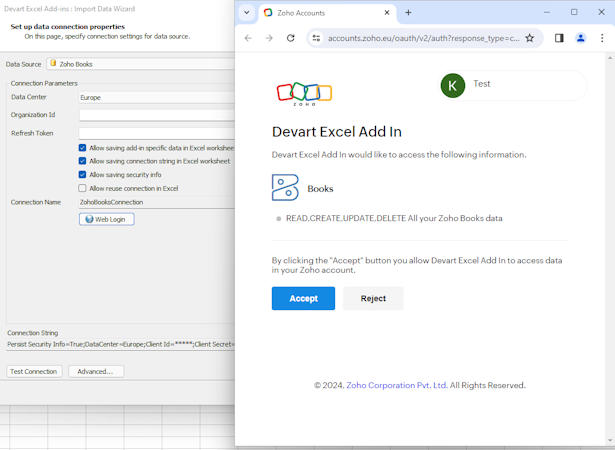The width and height of the screenshot is (615, 450).
Task: Uncheck Allow saving security info
Action: pos(82,175)
